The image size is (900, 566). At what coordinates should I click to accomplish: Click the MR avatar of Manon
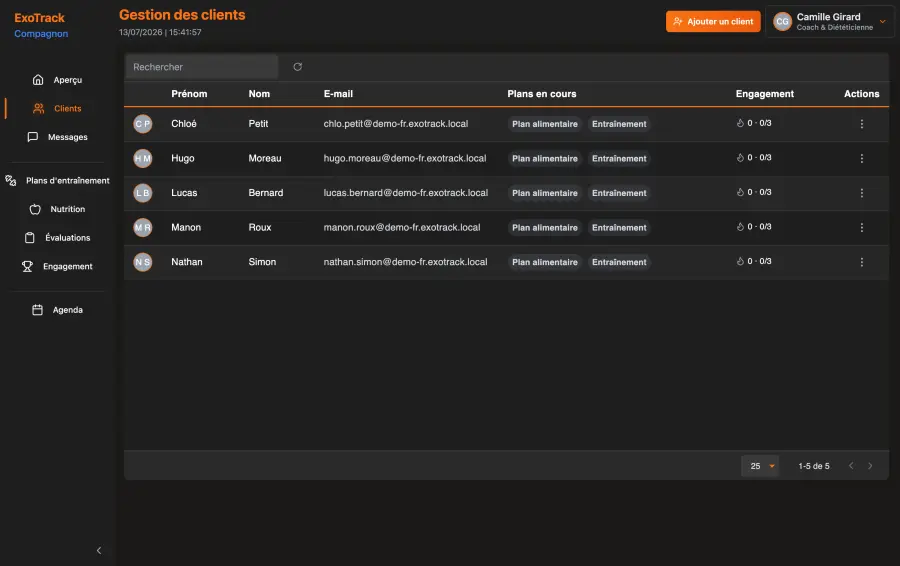pos(143,227)
